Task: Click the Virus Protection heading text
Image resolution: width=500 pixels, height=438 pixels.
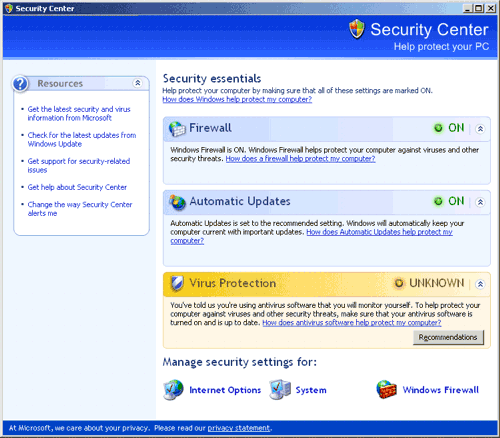Action: click(233, 283)
